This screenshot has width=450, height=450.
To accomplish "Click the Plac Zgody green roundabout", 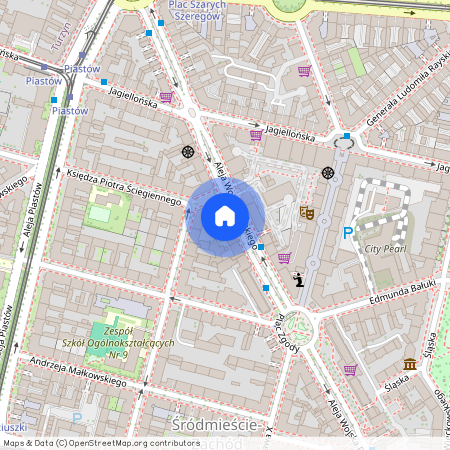I will (x=298, y=328).
